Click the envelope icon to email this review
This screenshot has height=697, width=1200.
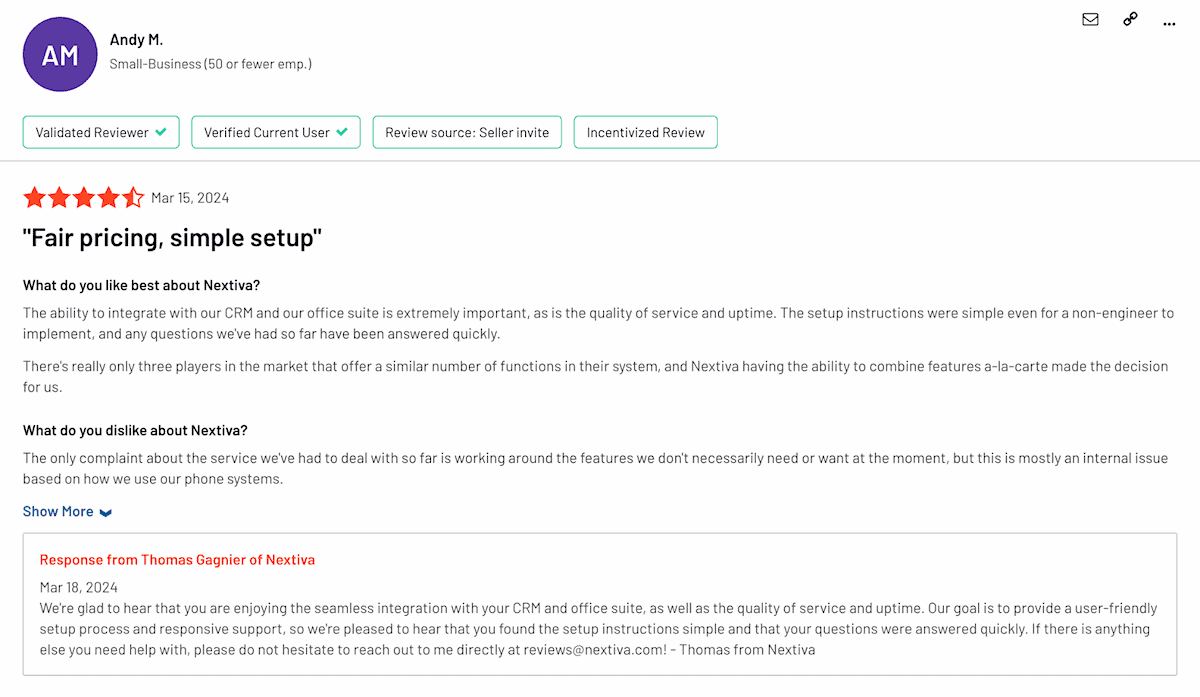pyautogui.click(x=1090, y=19)
